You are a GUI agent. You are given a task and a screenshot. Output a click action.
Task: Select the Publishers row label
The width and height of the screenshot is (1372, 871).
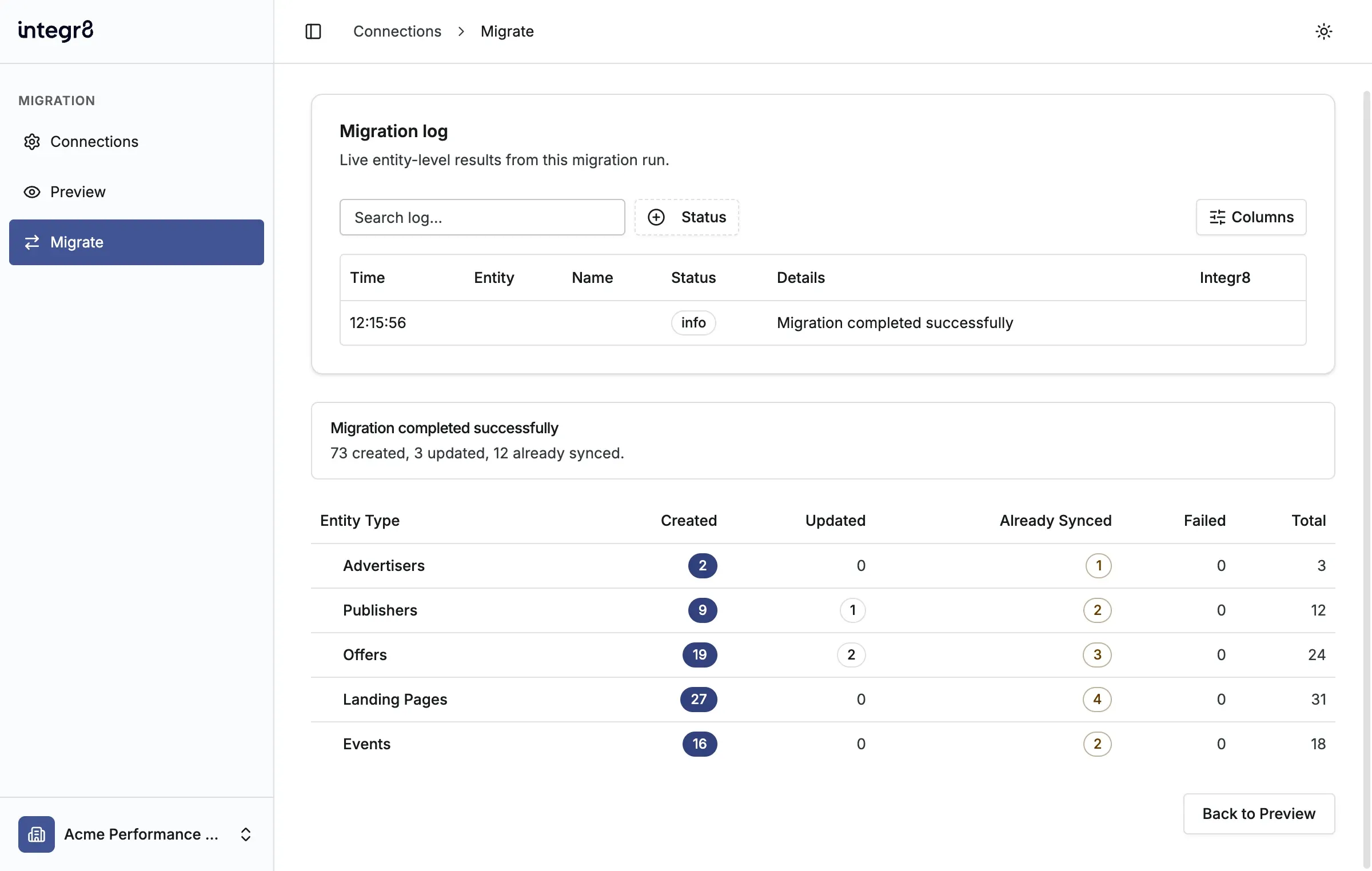click(380, 610)
